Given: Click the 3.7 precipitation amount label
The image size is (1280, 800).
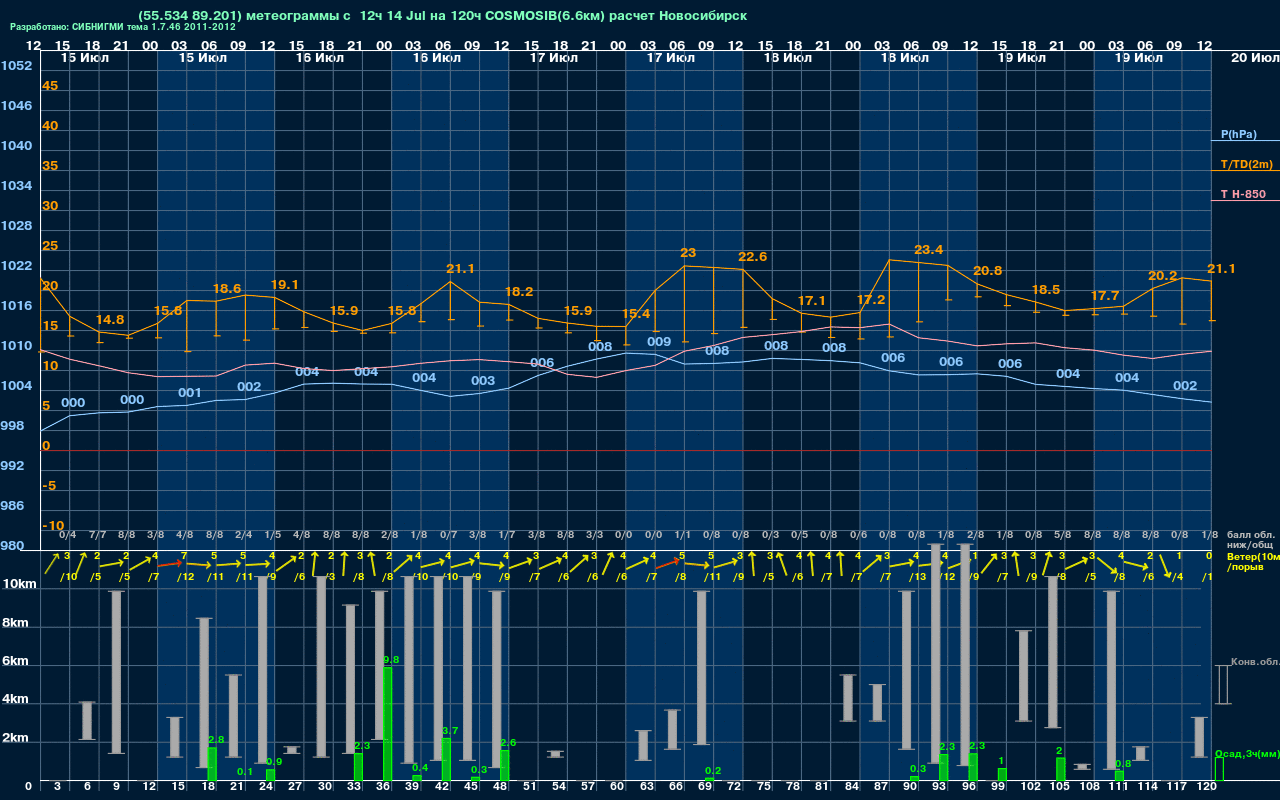Looking at the screenshot, I should coord(450,731).
